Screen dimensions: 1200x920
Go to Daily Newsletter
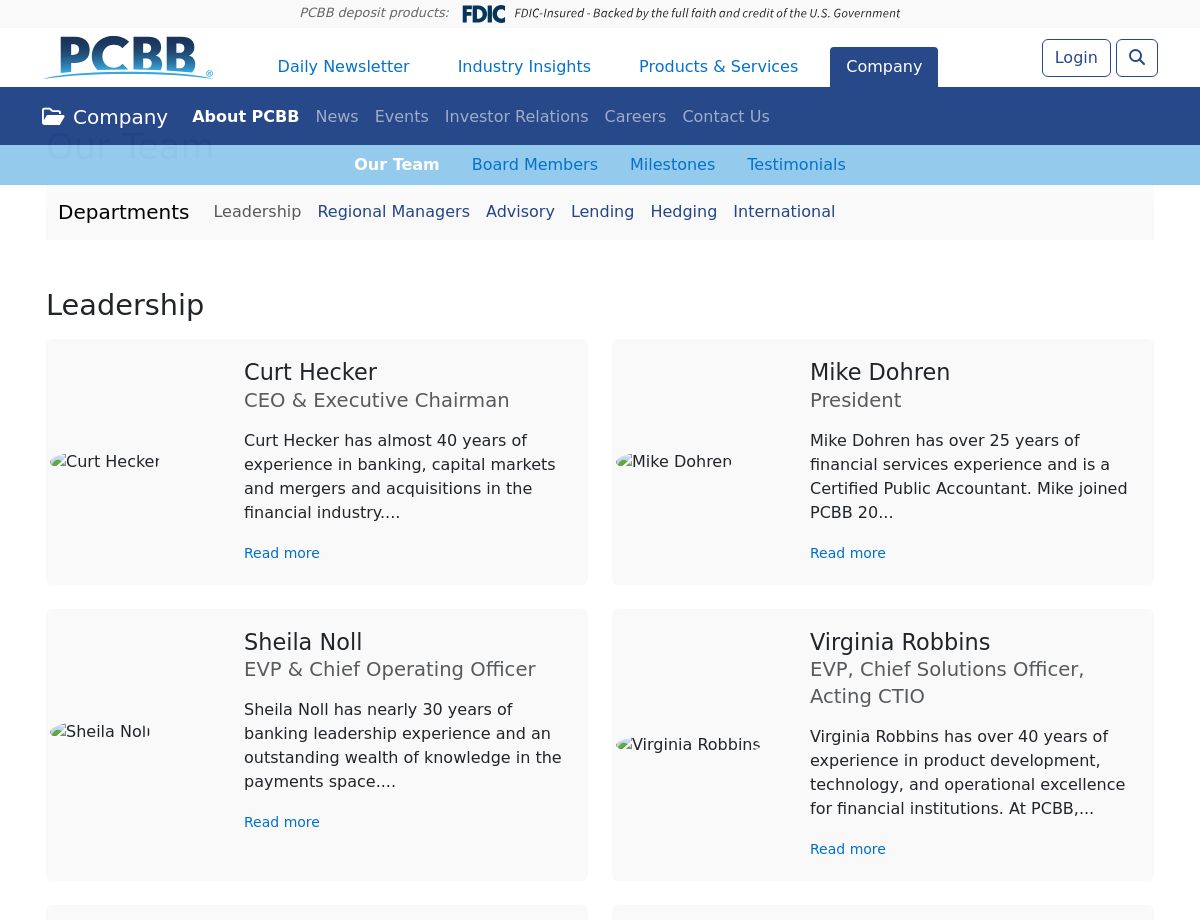(x=343, y=67)
